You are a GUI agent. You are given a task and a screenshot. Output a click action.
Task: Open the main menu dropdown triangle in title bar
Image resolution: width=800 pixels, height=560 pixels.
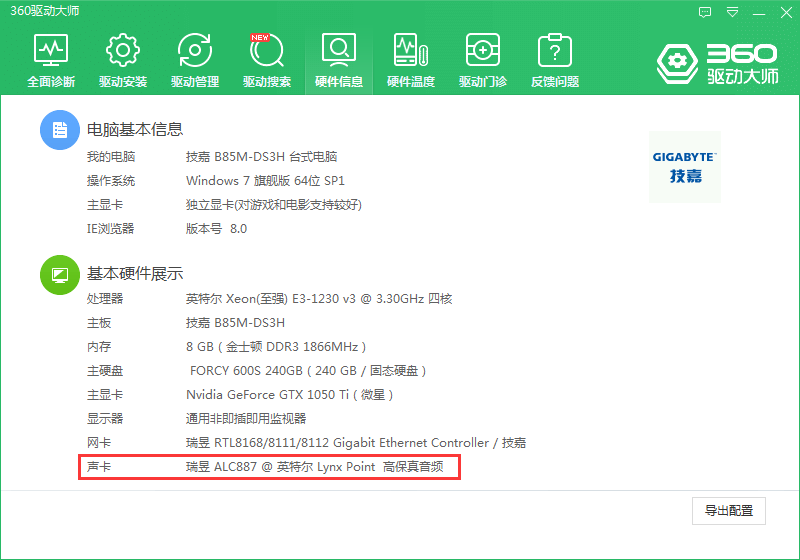pos(733,12)
